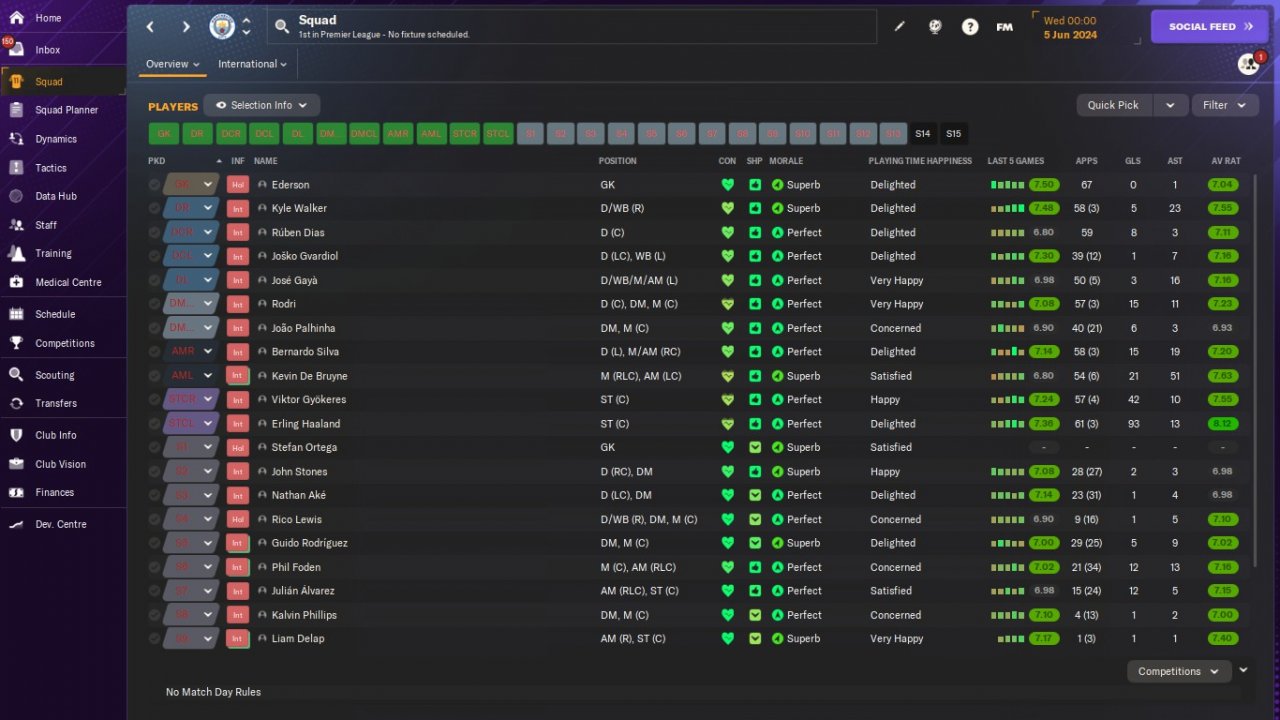This screenshot has width=1280, height=720.
Task: Tick the selection circle for Erling Haaland
Action: pos(154,424)
